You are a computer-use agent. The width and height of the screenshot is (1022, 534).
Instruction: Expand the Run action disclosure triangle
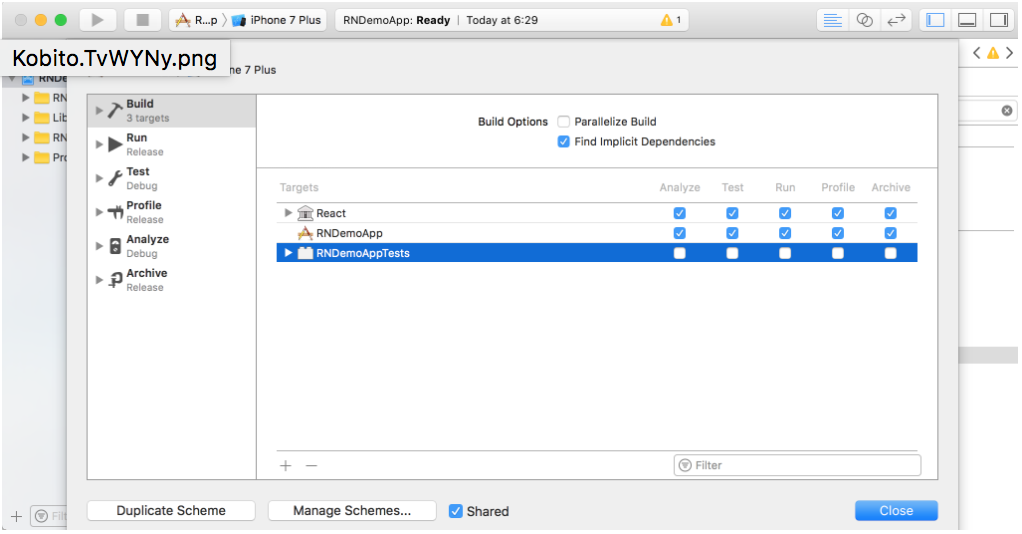click(99, 144)
